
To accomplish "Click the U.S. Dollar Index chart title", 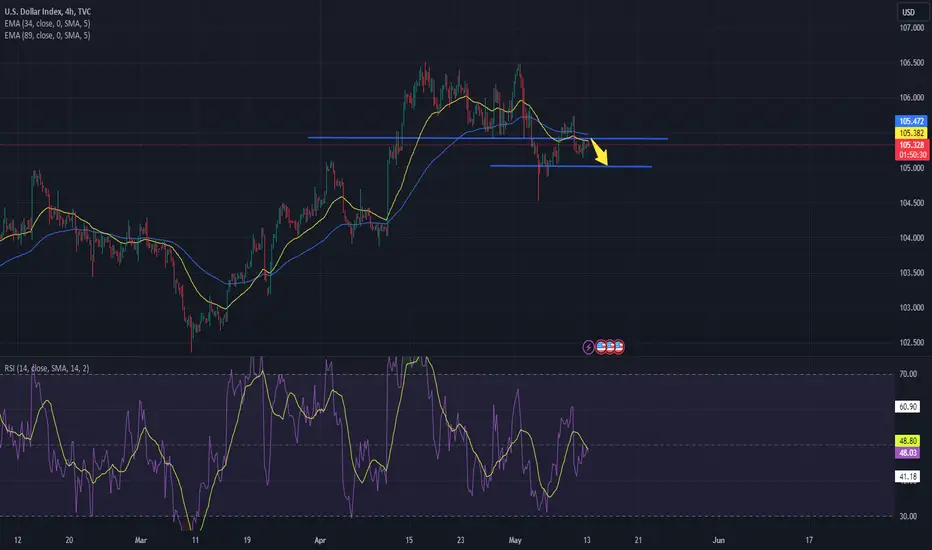I will click(48, 12).
